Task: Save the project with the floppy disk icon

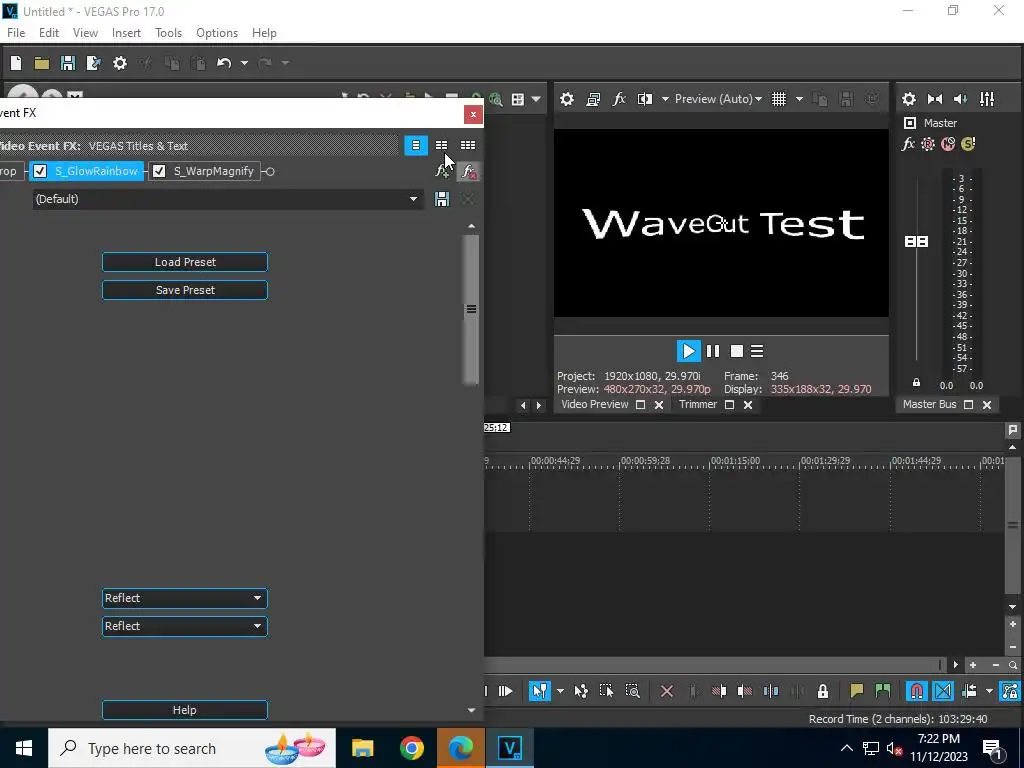Action: pos(68,63)
